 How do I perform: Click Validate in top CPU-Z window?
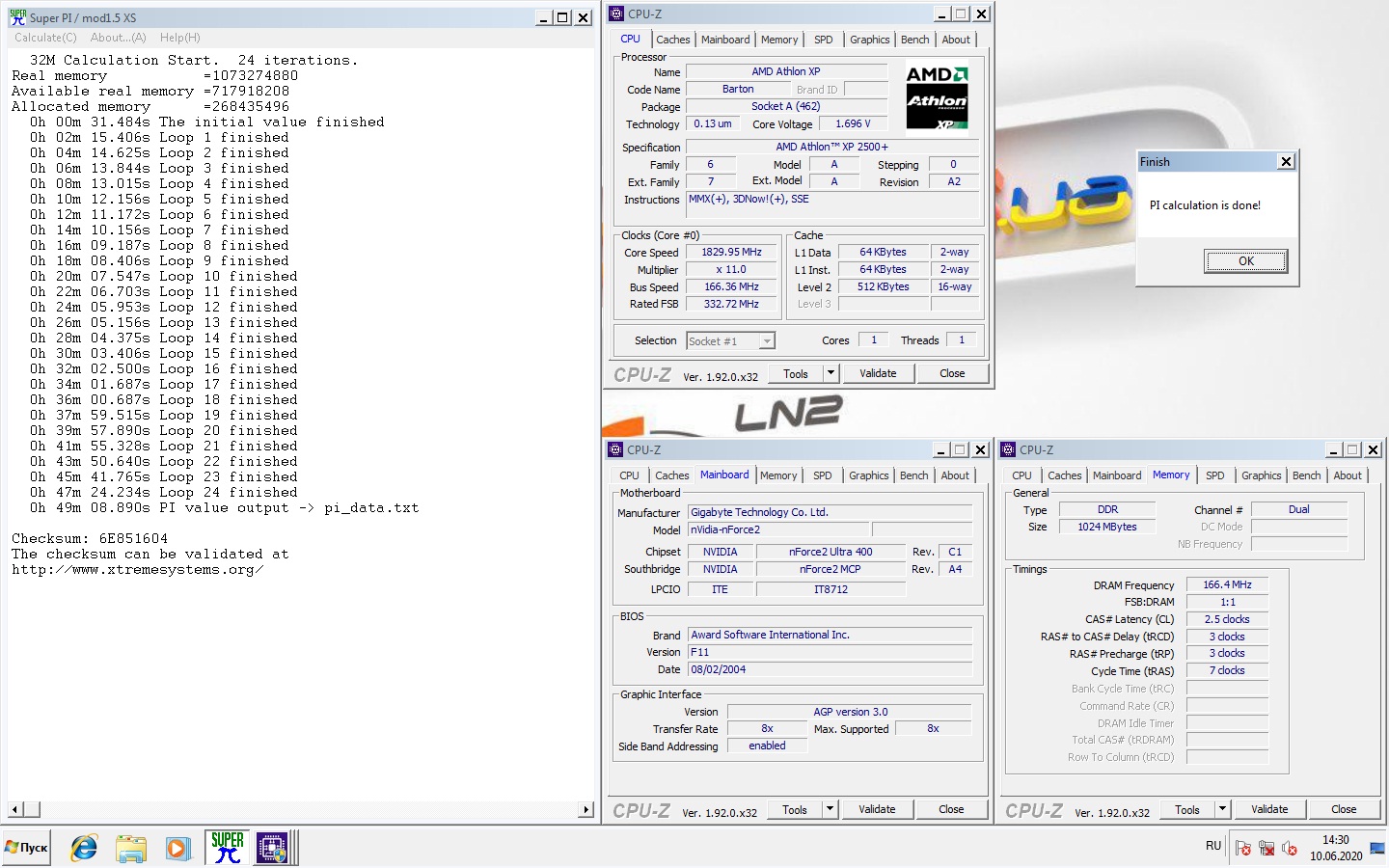tap(878, 373)
